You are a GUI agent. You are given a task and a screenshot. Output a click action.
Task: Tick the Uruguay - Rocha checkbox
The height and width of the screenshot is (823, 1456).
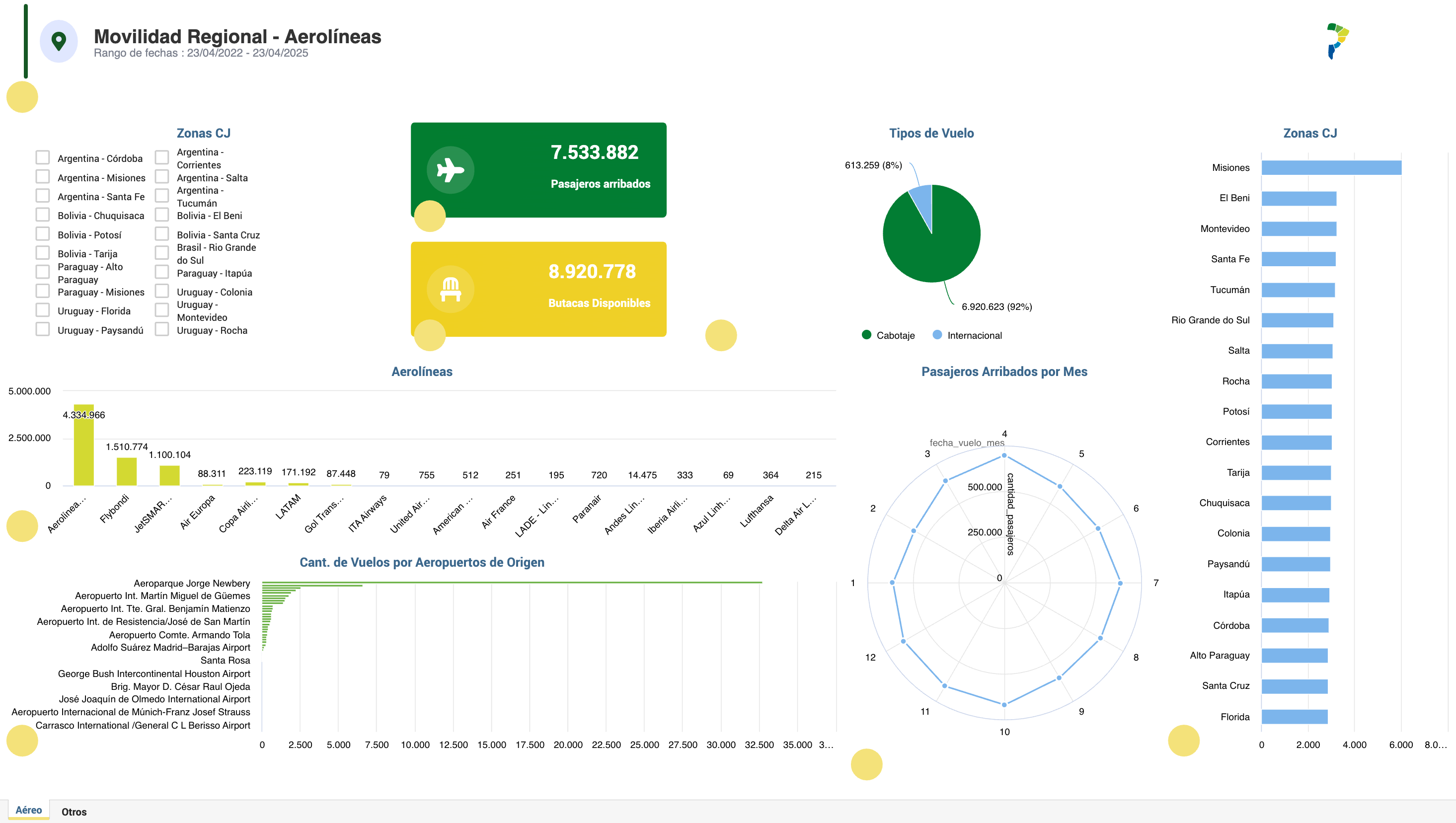tap(161, 329)
